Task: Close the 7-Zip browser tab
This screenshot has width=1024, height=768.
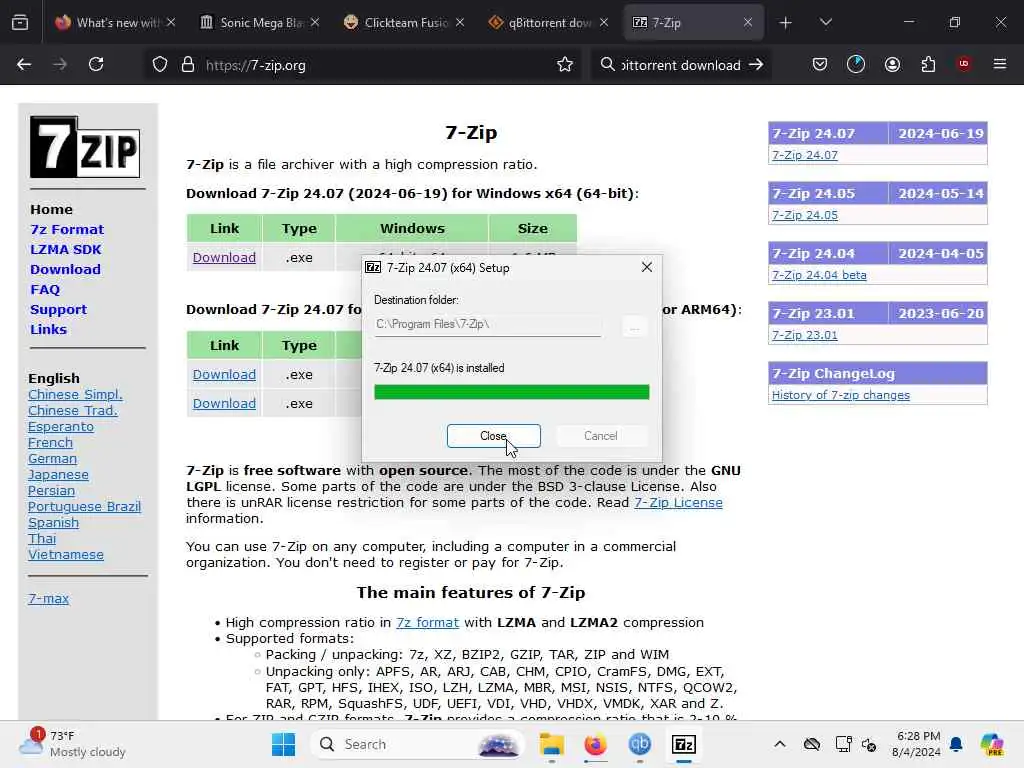Action: point(748,23)
